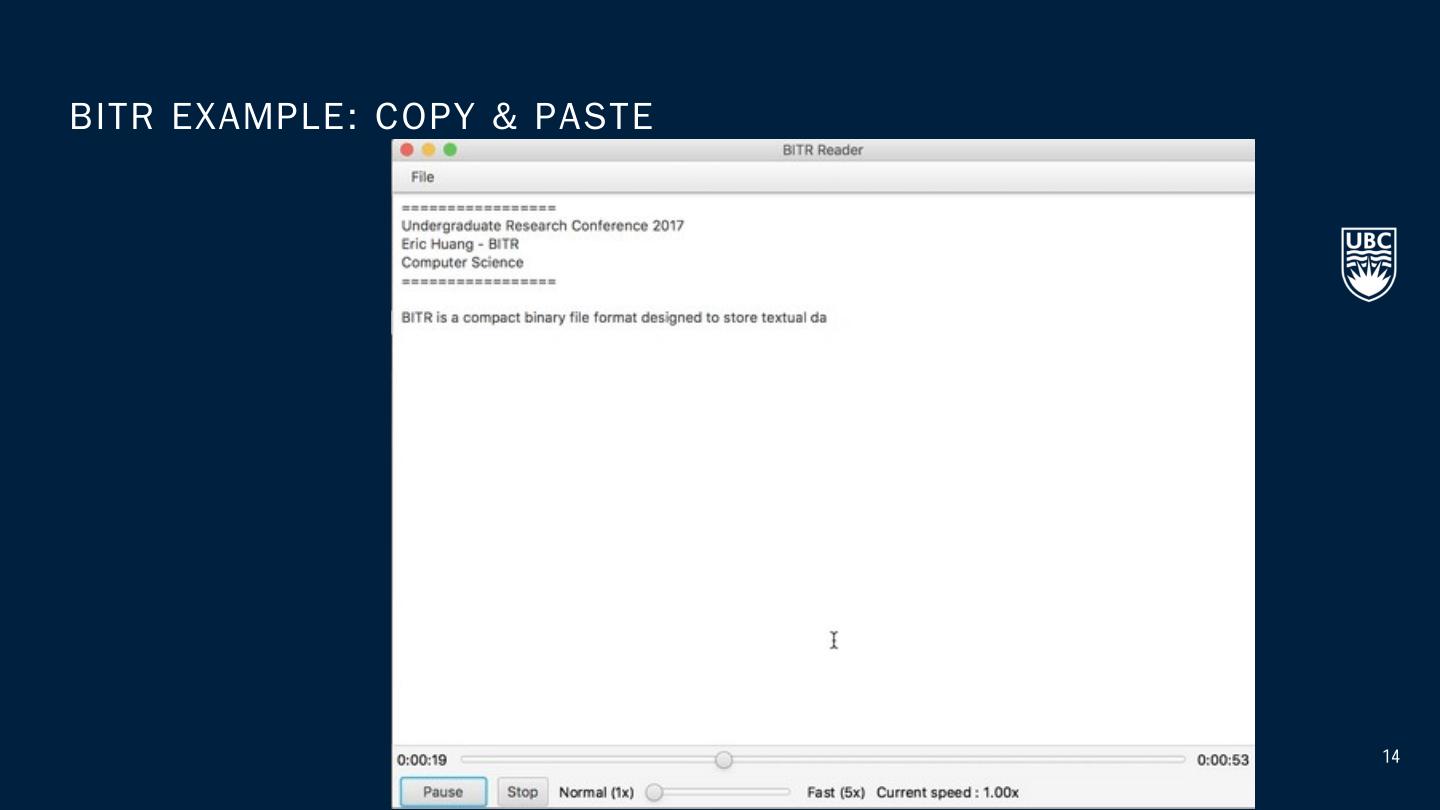Click the playback speed slider knob

(654, 792)
